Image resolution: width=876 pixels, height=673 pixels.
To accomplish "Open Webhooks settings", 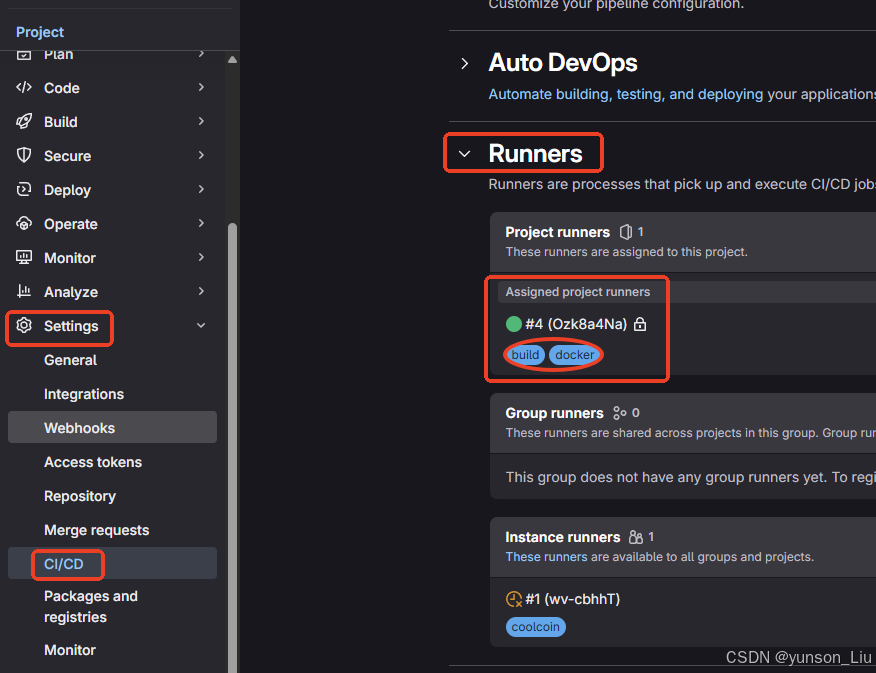I will point(112,428).
